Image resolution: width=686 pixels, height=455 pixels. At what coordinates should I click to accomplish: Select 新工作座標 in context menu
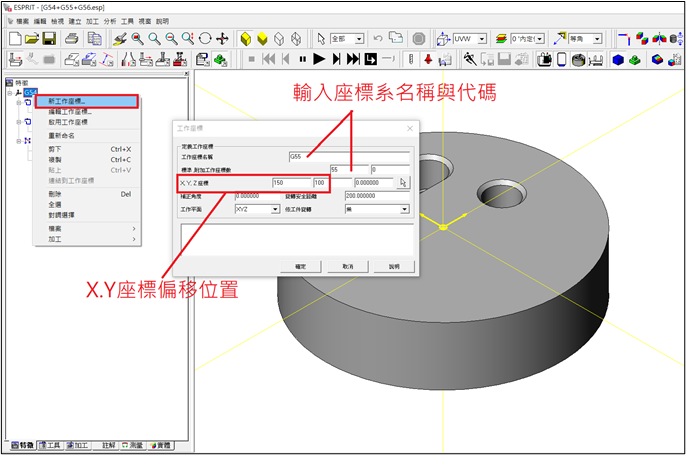(x=66, y=101)
